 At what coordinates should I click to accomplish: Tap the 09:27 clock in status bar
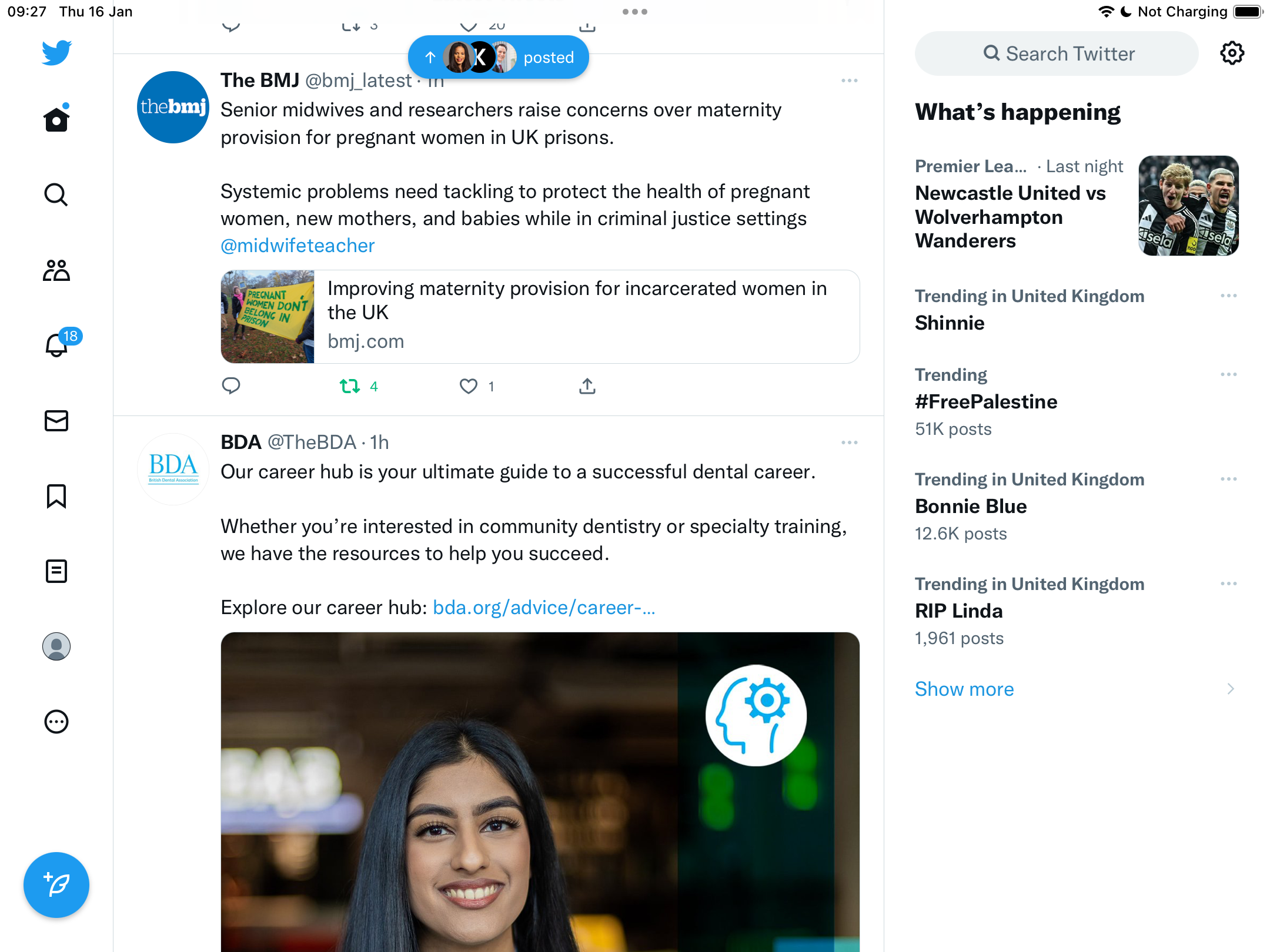[27, 12]
